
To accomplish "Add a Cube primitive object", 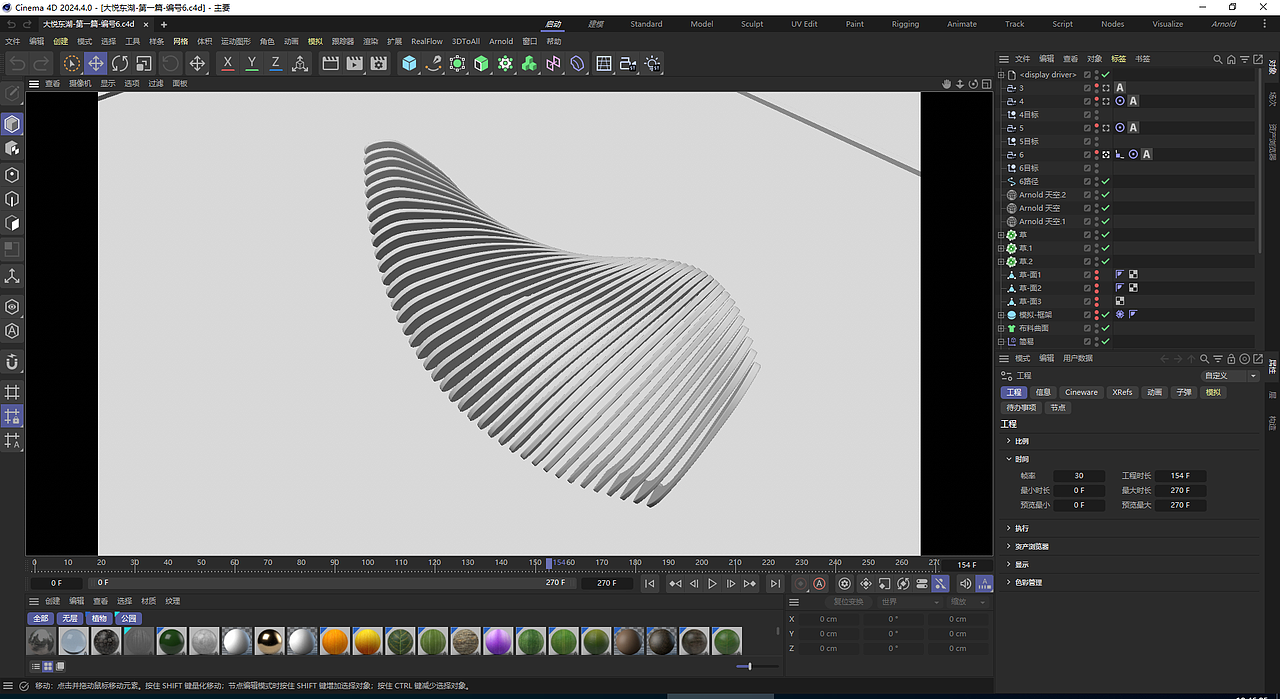I will tap(409, 63).
